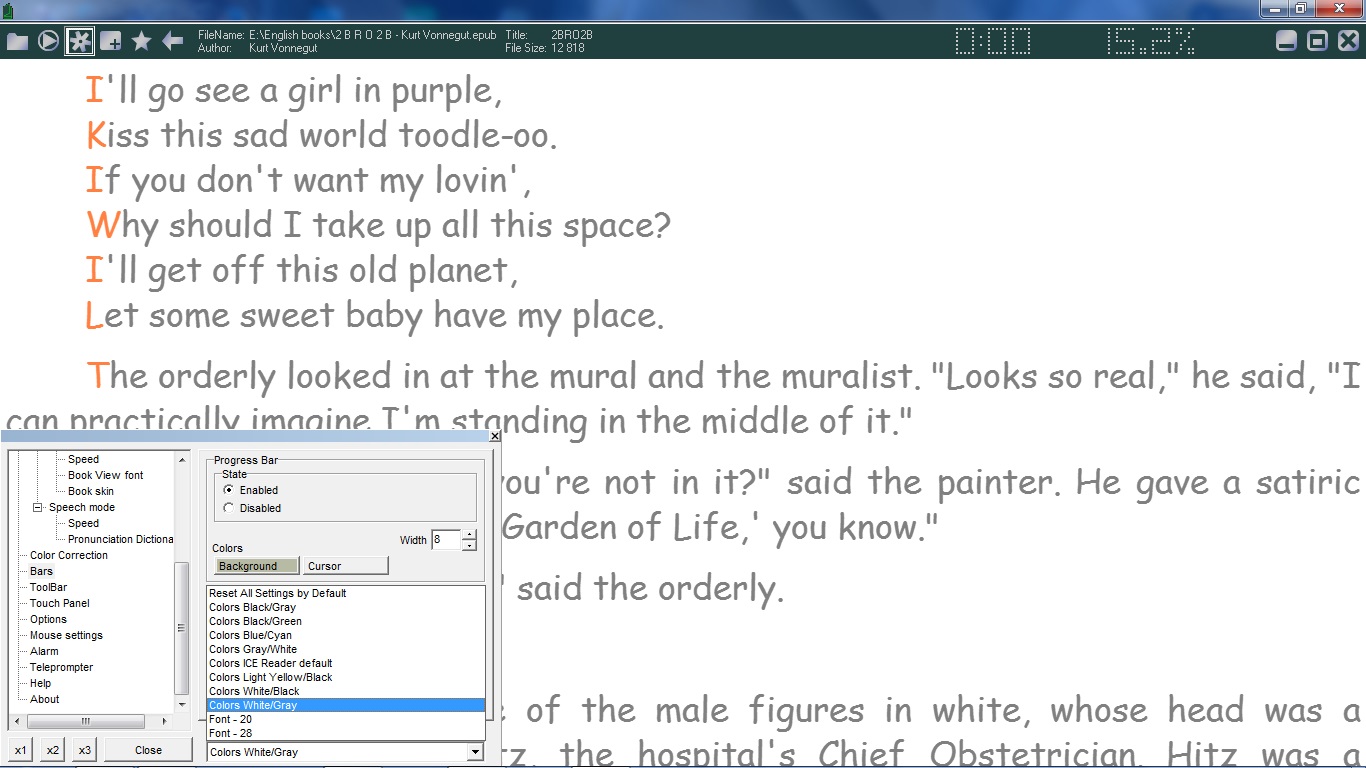Select the Pronunciation Dictionary tree item
The width and height of the screenshot is (1366, 768).
(x=120, y=539)
